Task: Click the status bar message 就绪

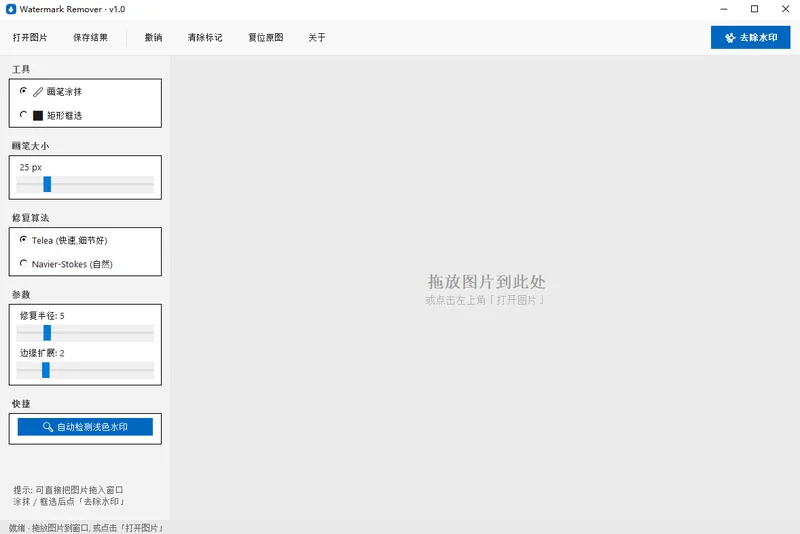Action: click(x=86, y=528)
